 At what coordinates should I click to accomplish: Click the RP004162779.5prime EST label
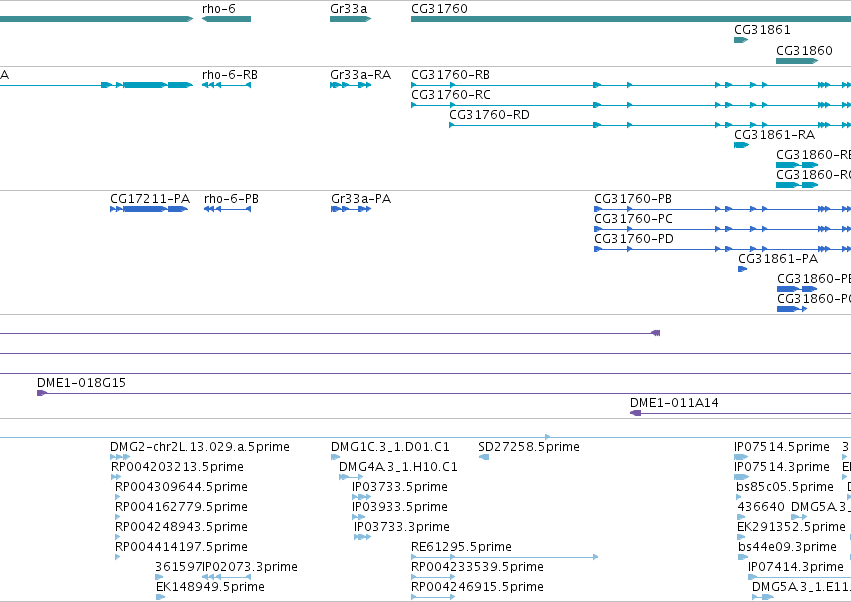click(181, 508)
